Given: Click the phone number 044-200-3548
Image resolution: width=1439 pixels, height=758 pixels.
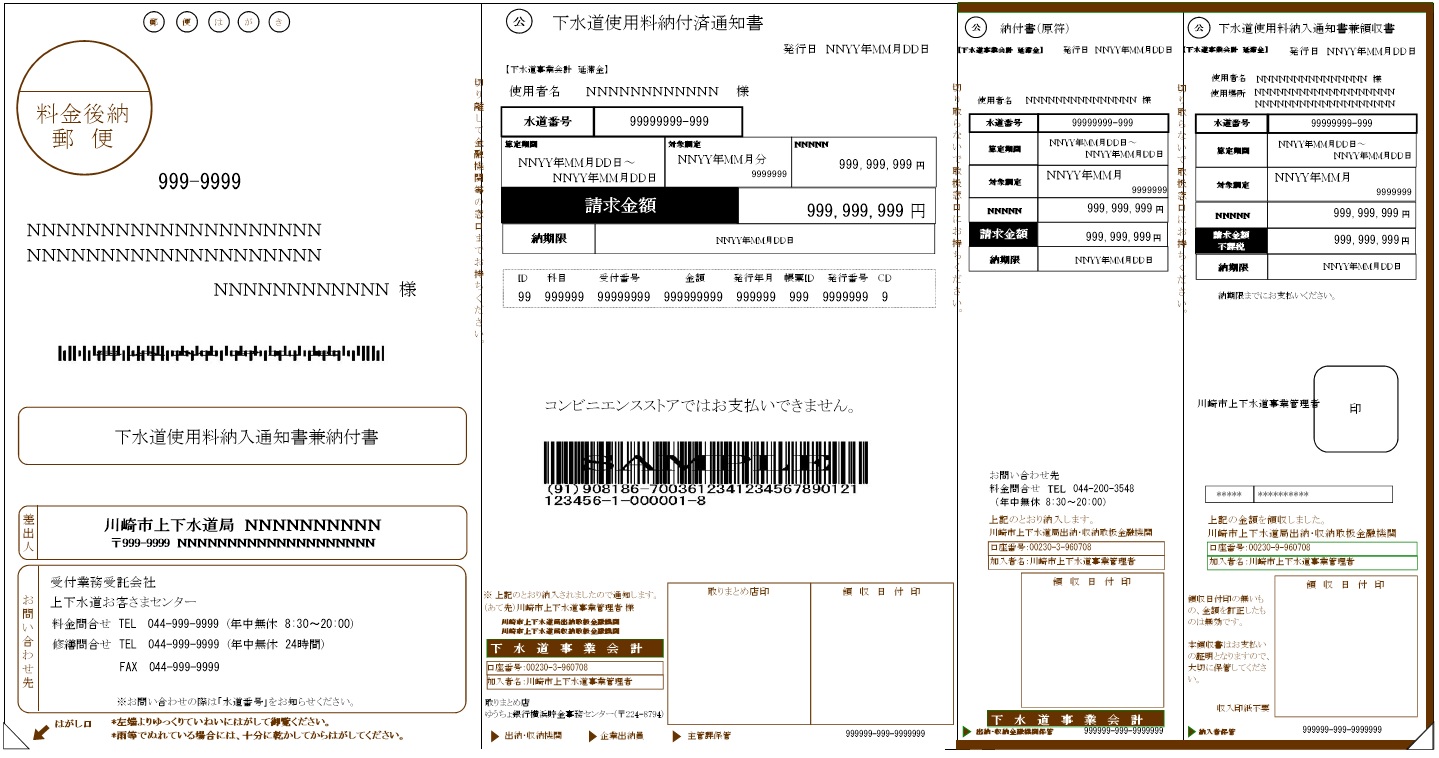Looking at the screenshot, I should click(1104, 489).
